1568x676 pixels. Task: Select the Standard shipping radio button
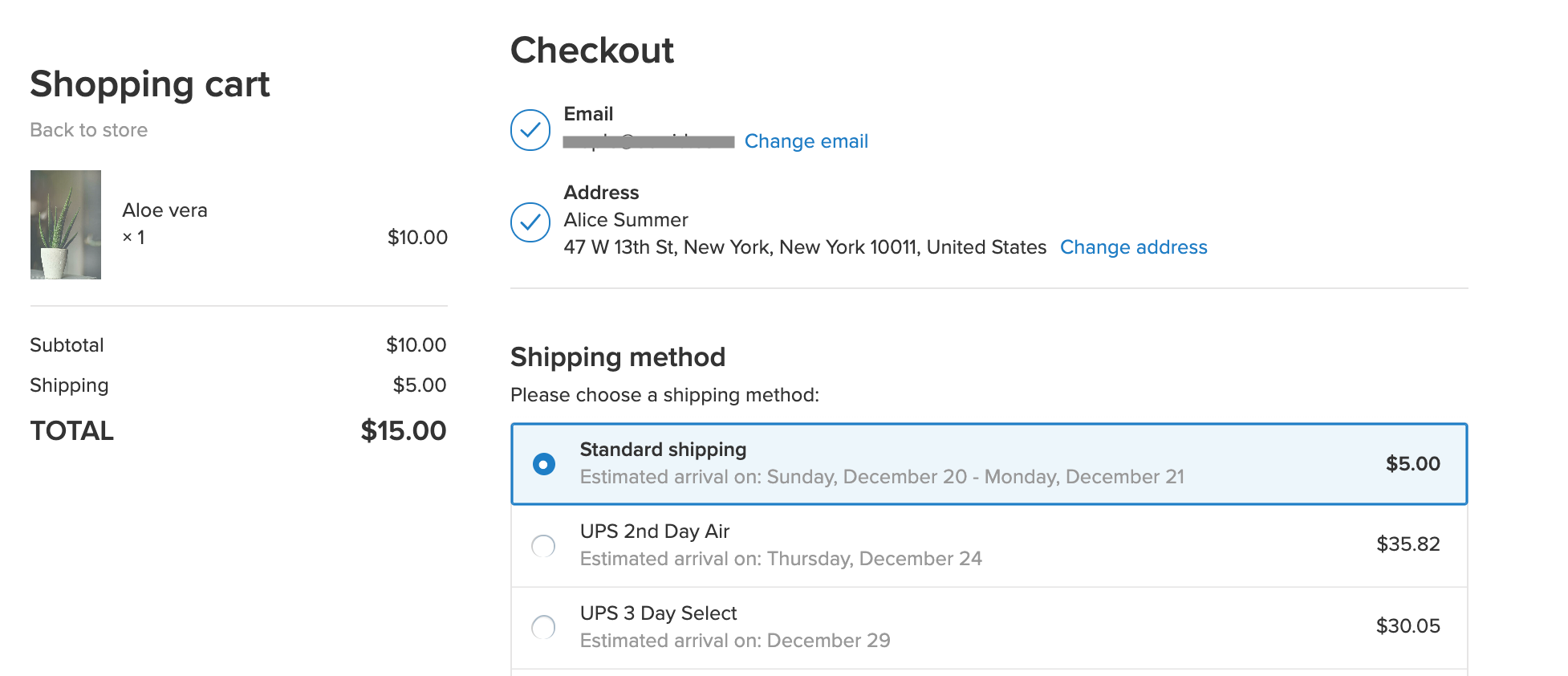click(544, 464)
